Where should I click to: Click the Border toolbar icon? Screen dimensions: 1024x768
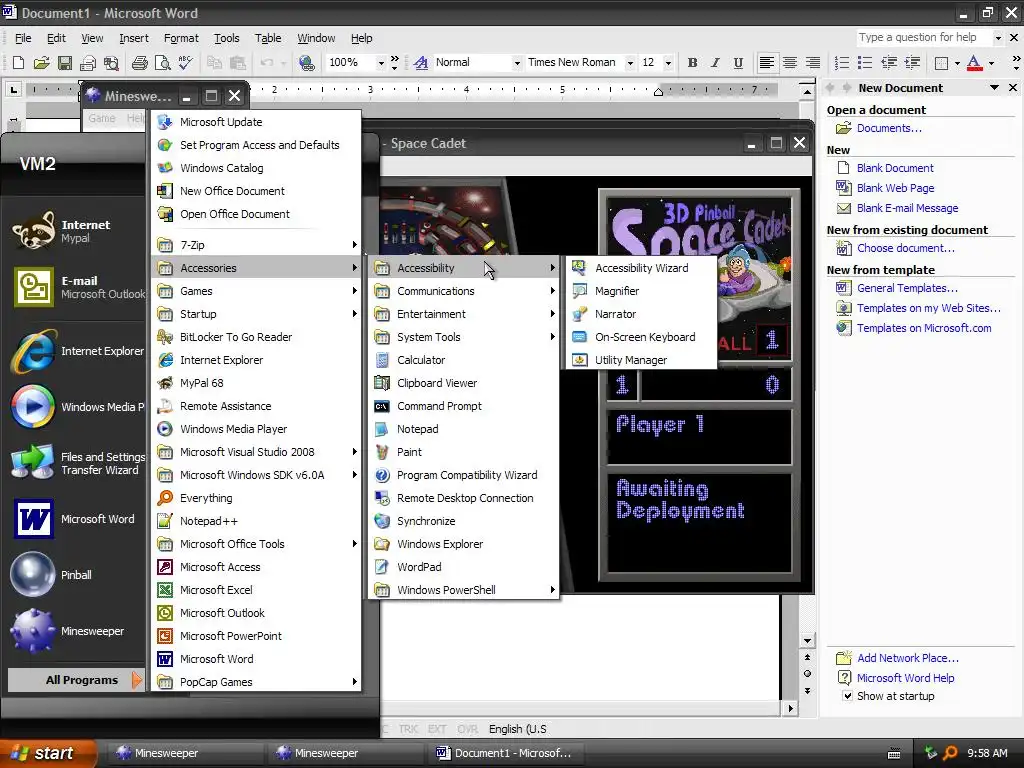pyautogui.click(x=941, y=63)
